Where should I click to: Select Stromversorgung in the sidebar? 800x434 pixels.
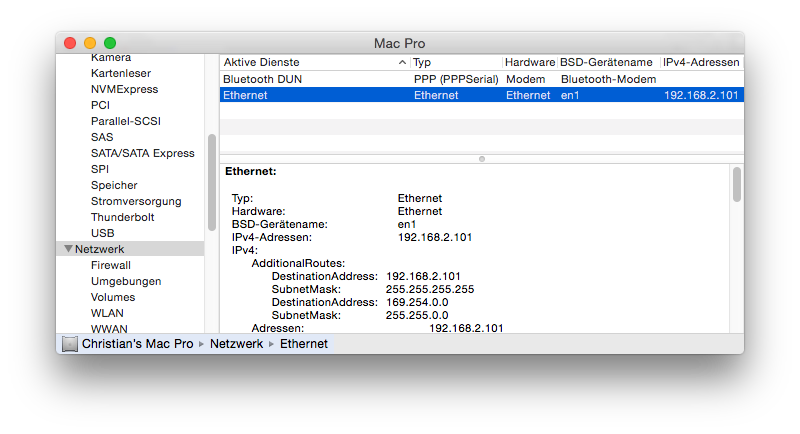pyautogui.click(x=136, y=201)
